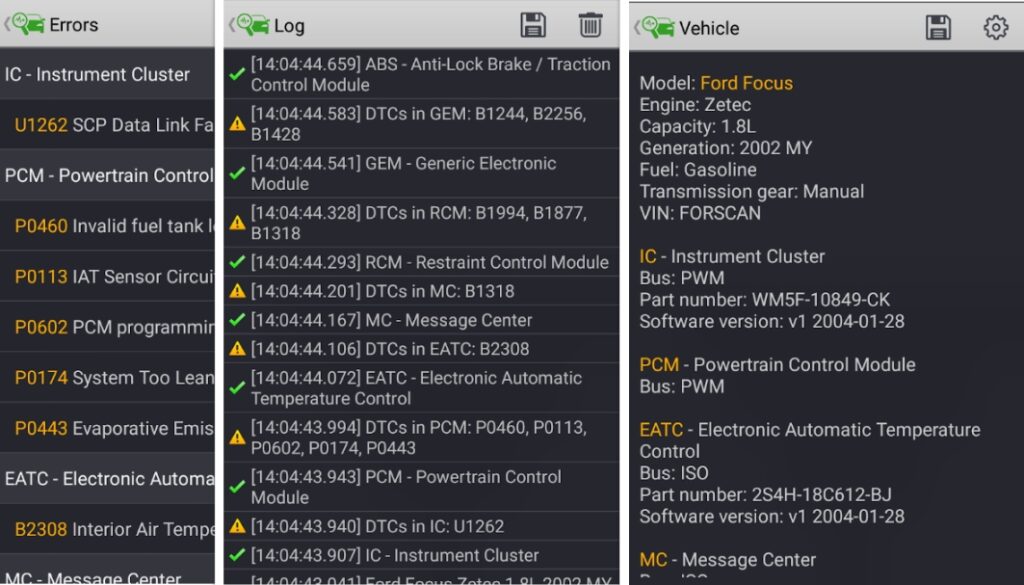Click the IC - Instrument Cluster errors header
1024x585 pixels.
pyautogui.click(x=97, y=74)
